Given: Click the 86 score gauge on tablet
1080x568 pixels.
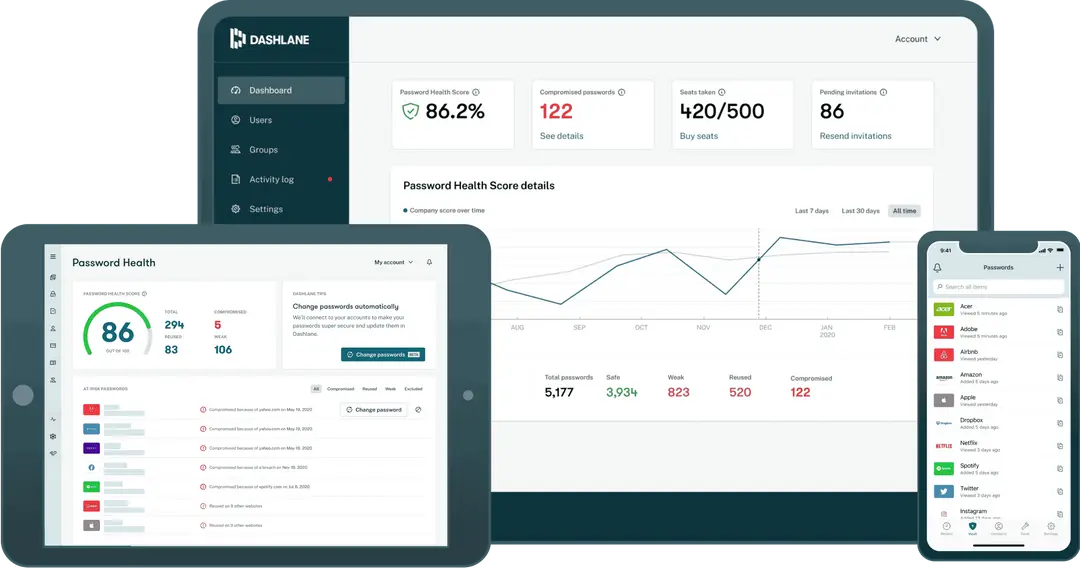Looking at the screenshot, I should [x=118, y=331].
